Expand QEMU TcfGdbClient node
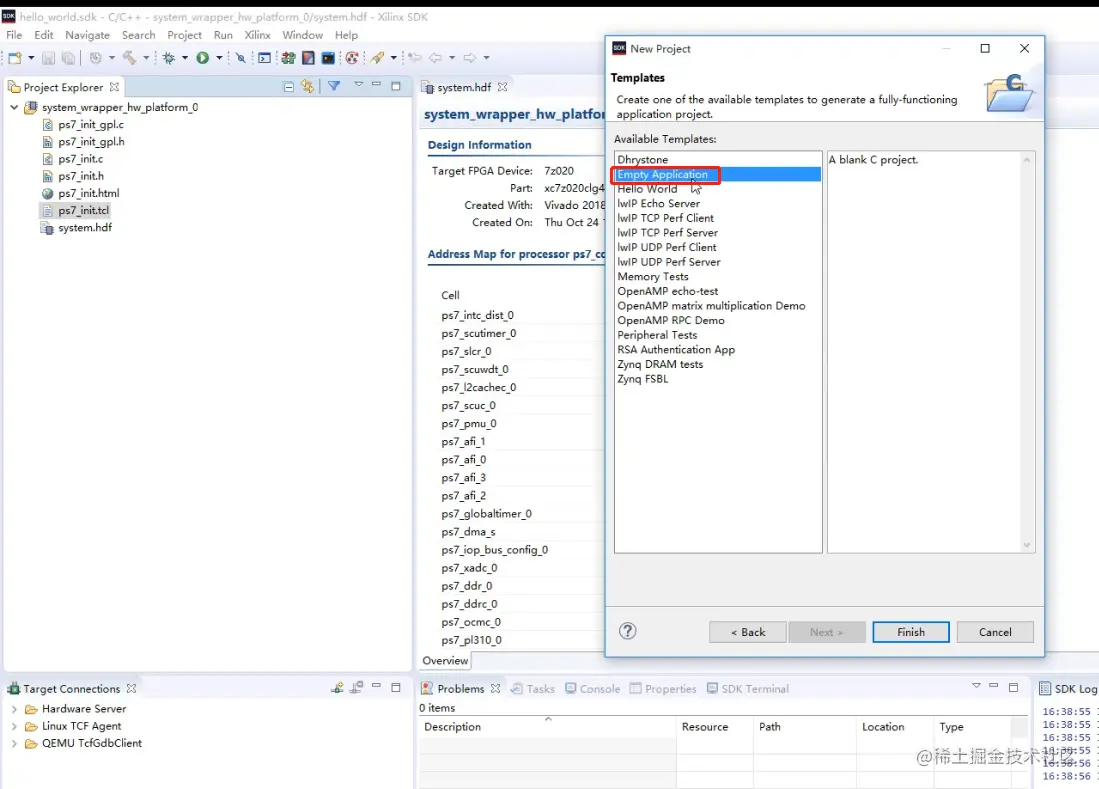1099x789 pixels. click(14, 743)
